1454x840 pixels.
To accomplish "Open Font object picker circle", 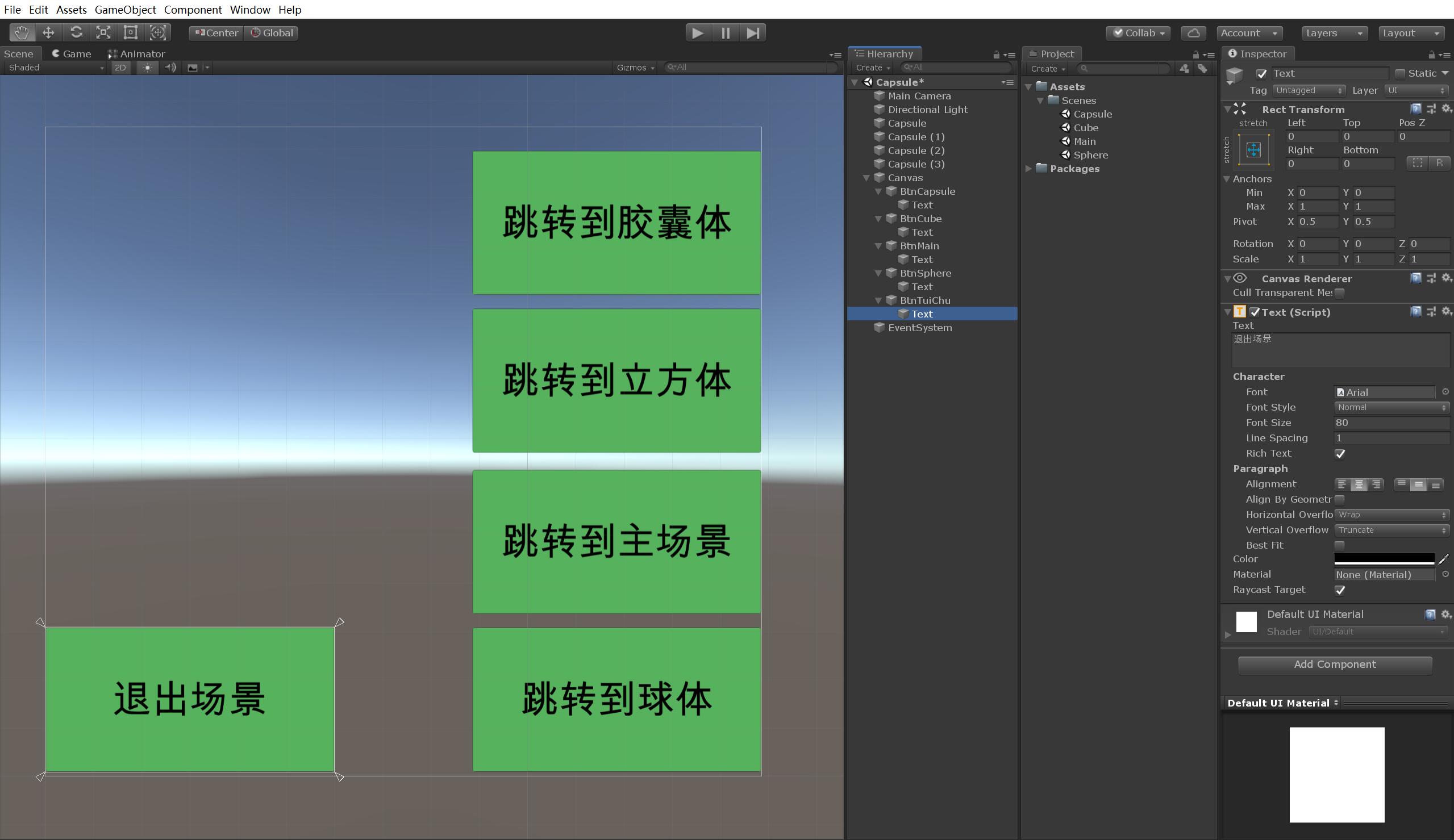I will pyautogui.click(x=1445, y=392).
